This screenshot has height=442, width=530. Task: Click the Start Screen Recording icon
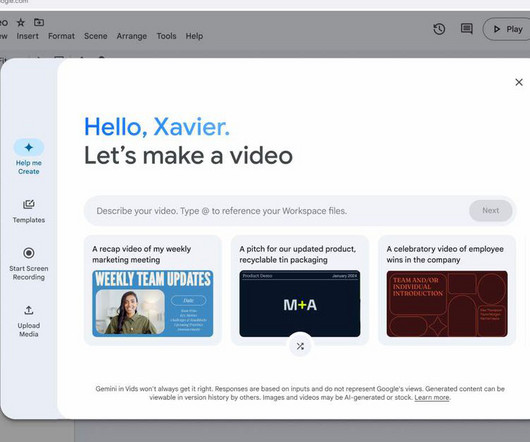pyautogui.click(x=29, y=253)
